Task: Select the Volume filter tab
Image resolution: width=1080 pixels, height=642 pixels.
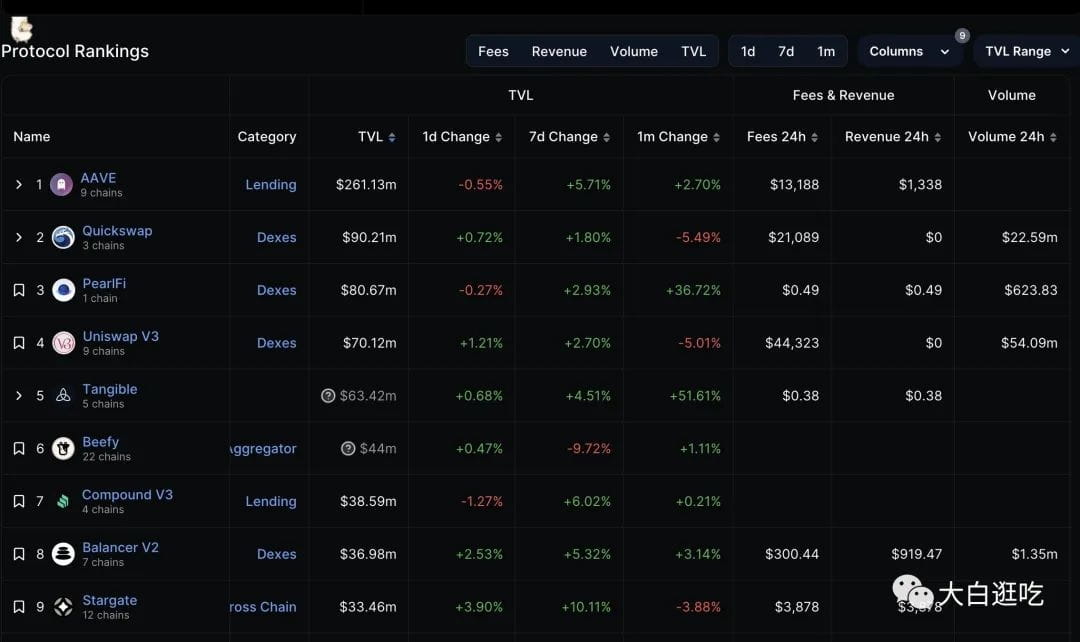Action: pos(634,52)
